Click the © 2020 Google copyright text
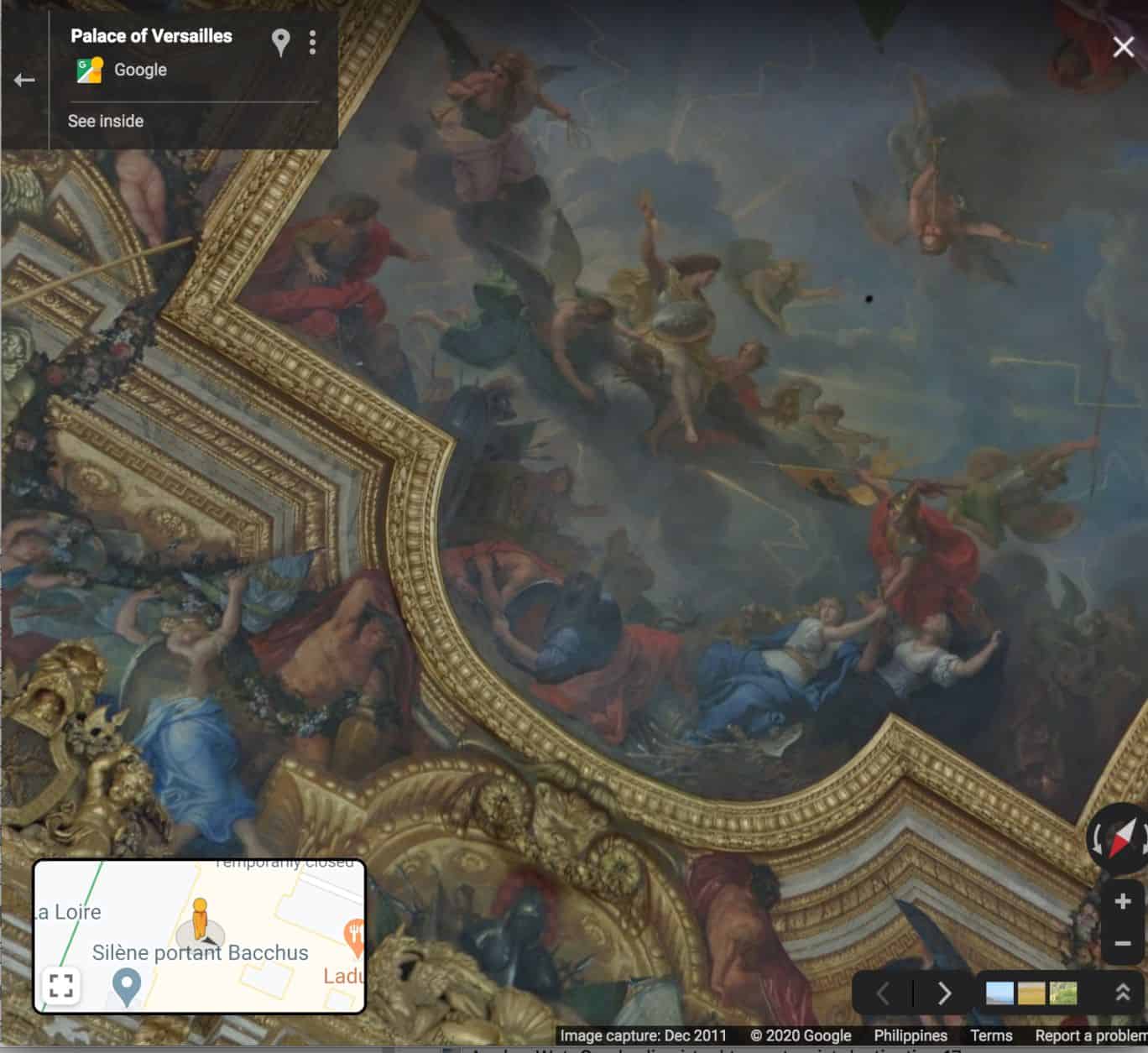 click(x=801, y=1035)
